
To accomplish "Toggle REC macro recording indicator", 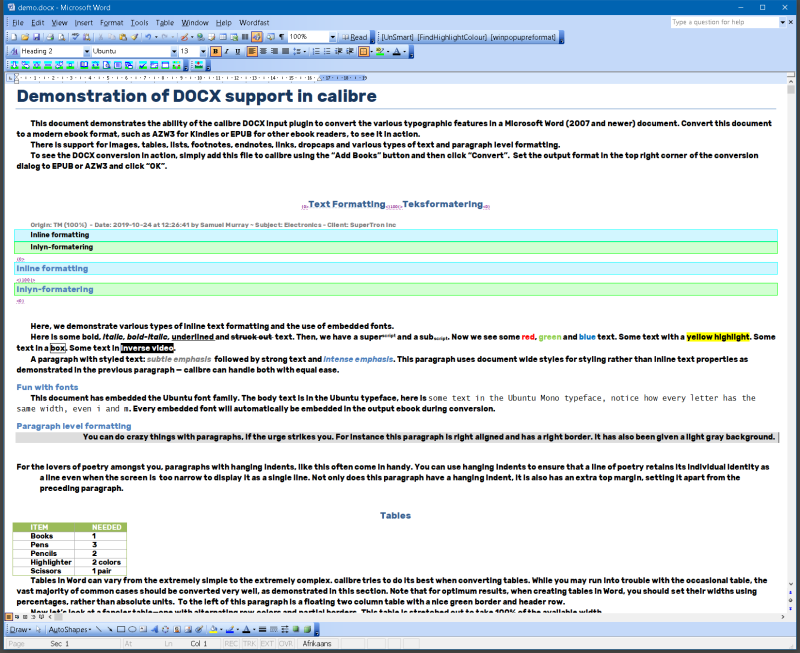I will [231, 643].
